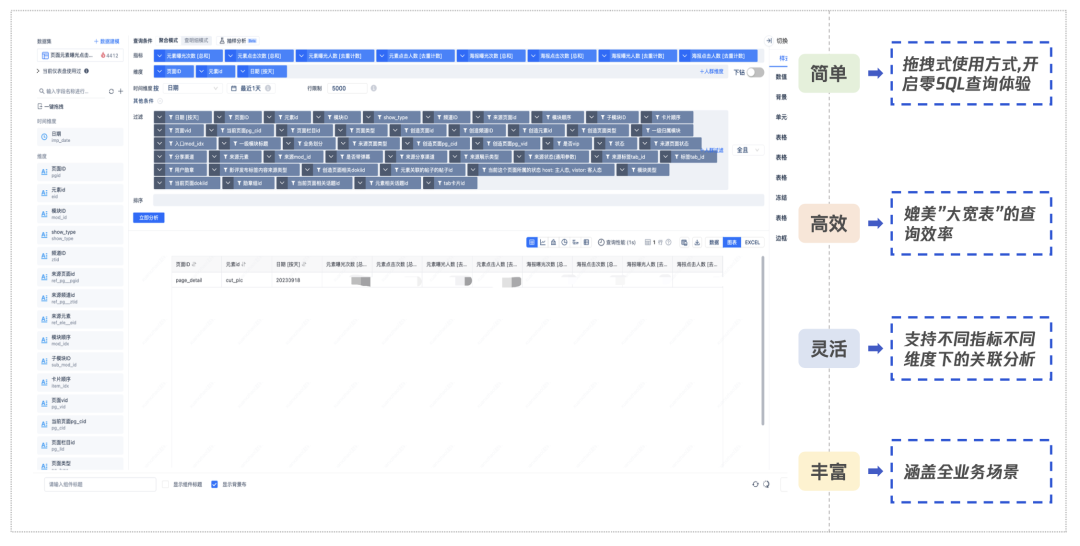Select the pie chart icon
The width and height of the screenshot is (1080, 546).
pyautogui.click(x=564, y=242)
